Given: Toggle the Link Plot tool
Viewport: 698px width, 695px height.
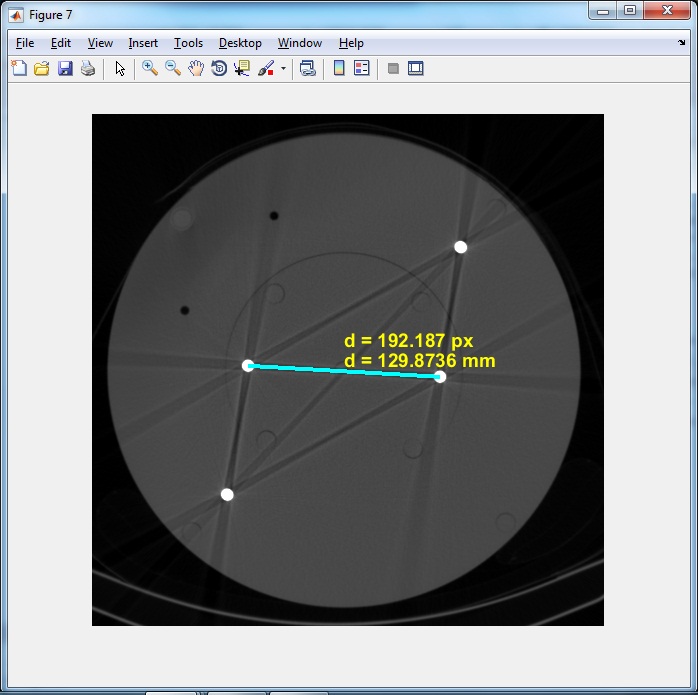Looking at the screenshot, I should [308, 69].
